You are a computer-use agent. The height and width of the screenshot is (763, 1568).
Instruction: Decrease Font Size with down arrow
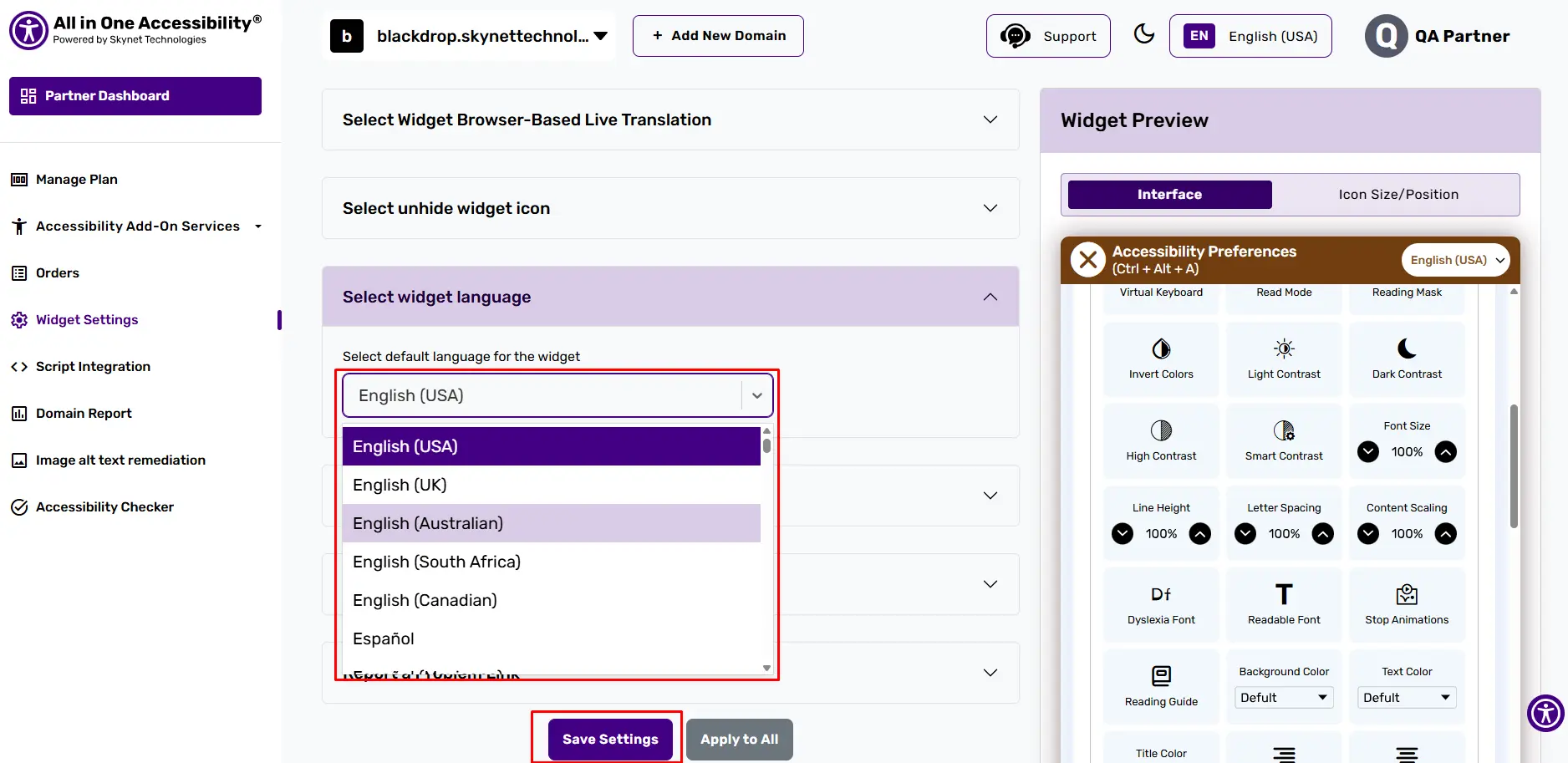[1368, 452]
